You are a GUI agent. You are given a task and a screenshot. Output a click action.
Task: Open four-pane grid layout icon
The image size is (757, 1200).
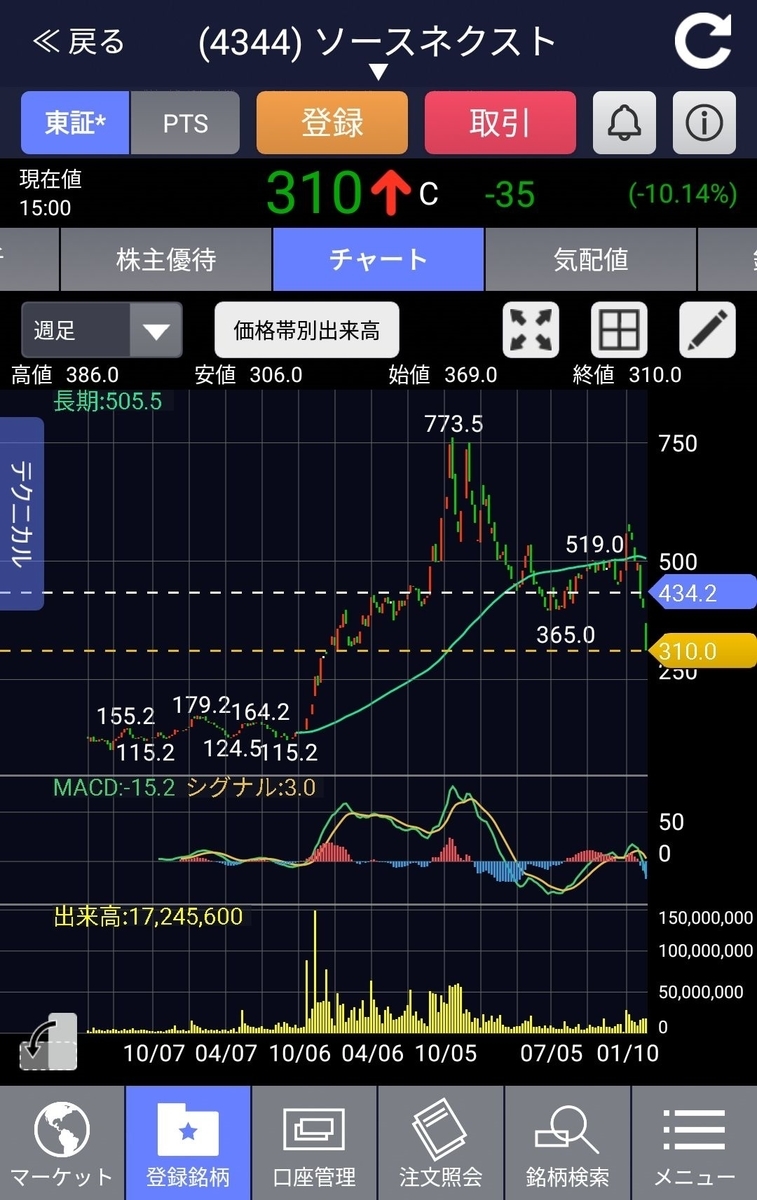(x=619, y=330)
